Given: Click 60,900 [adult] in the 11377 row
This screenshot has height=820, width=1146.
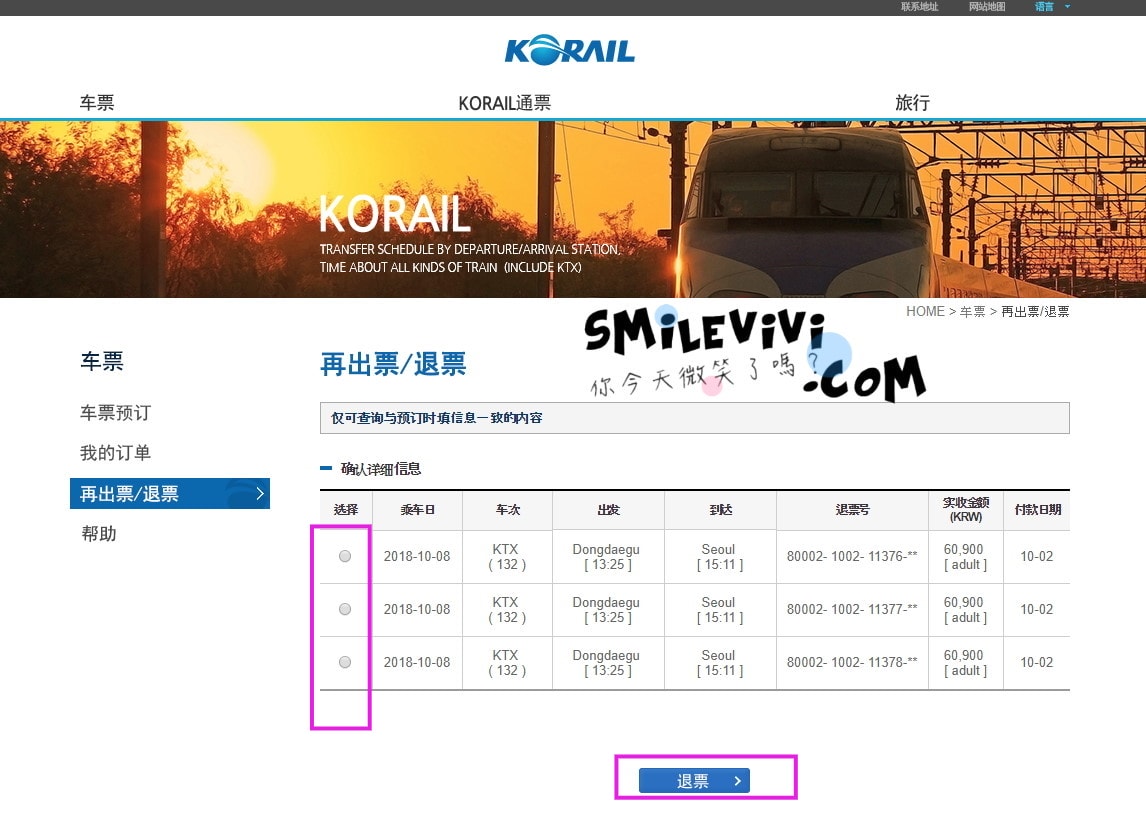Looking at the screenshot, I should tap(965, 610).
